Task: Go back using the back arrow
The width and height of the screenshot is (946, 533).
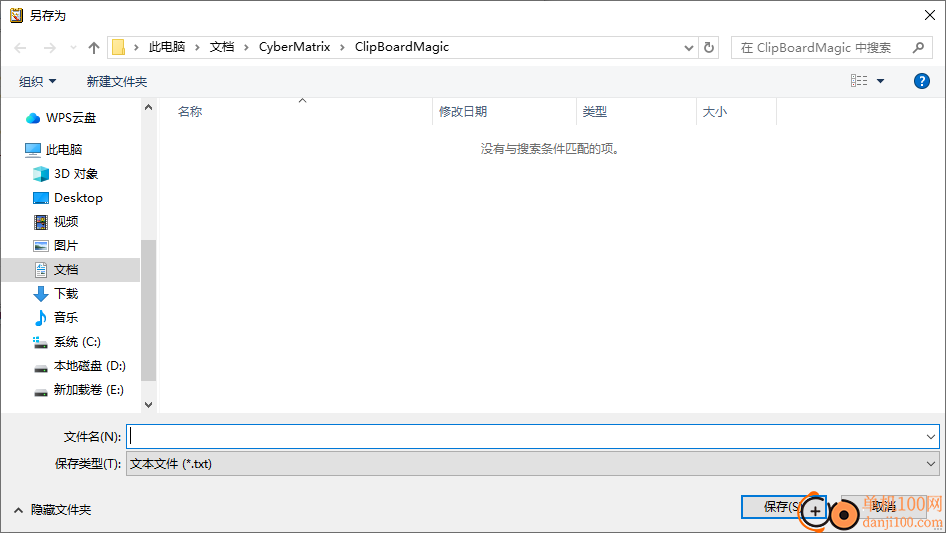Action: 20,48
